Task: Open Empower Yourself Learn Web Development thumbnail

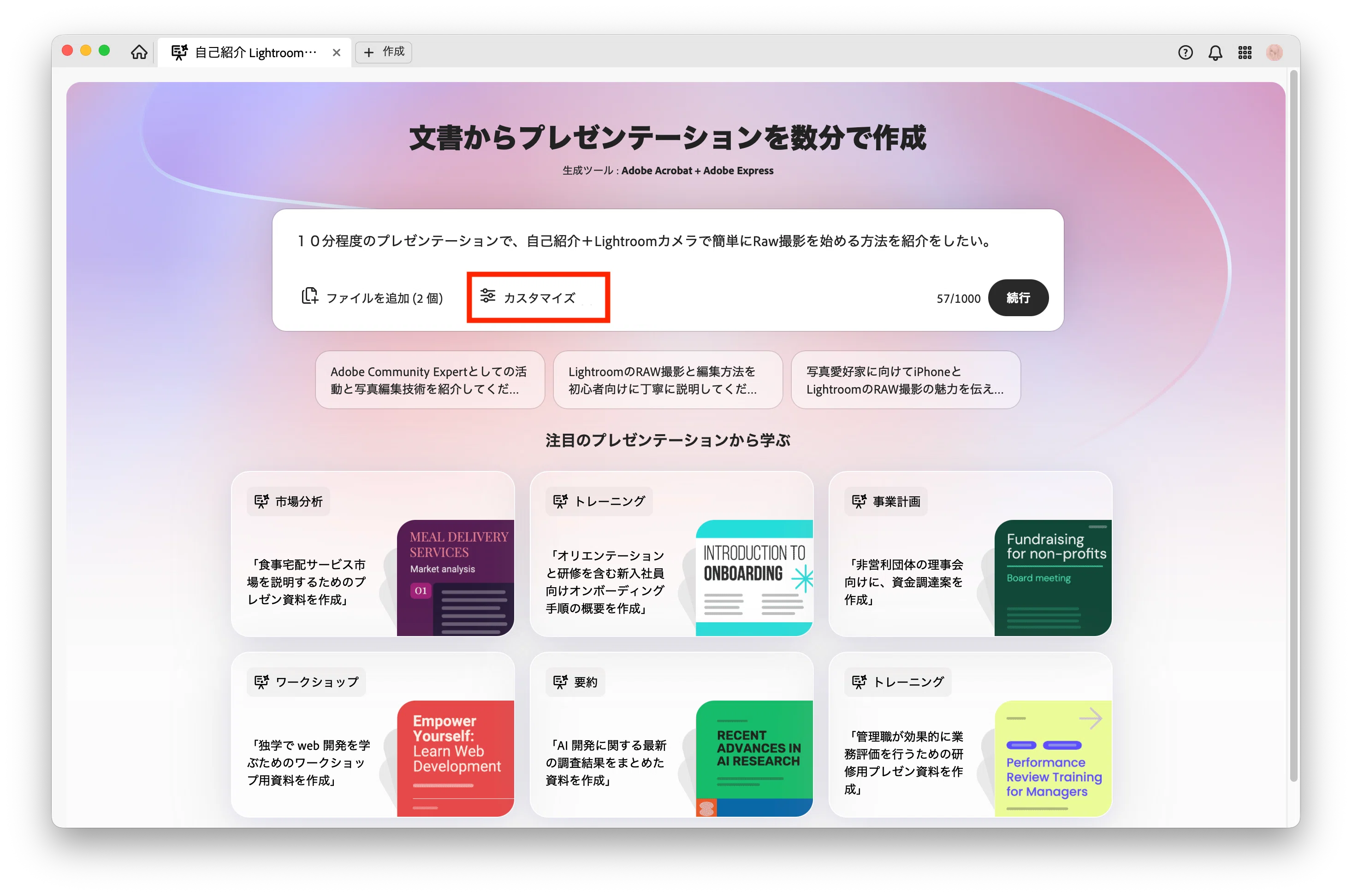Action: click(456, 758)
